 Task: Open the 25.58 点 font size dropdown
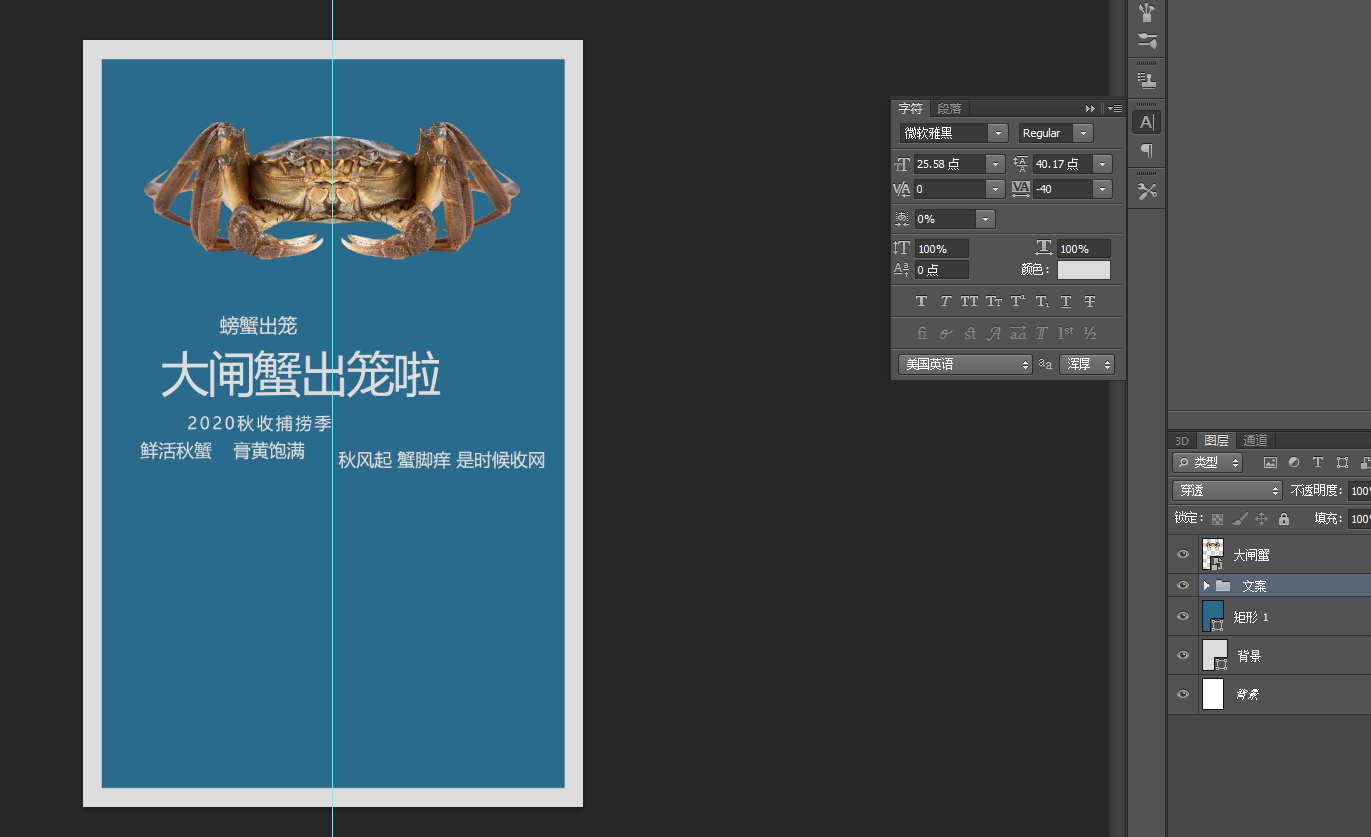click(x=994, y=164)
